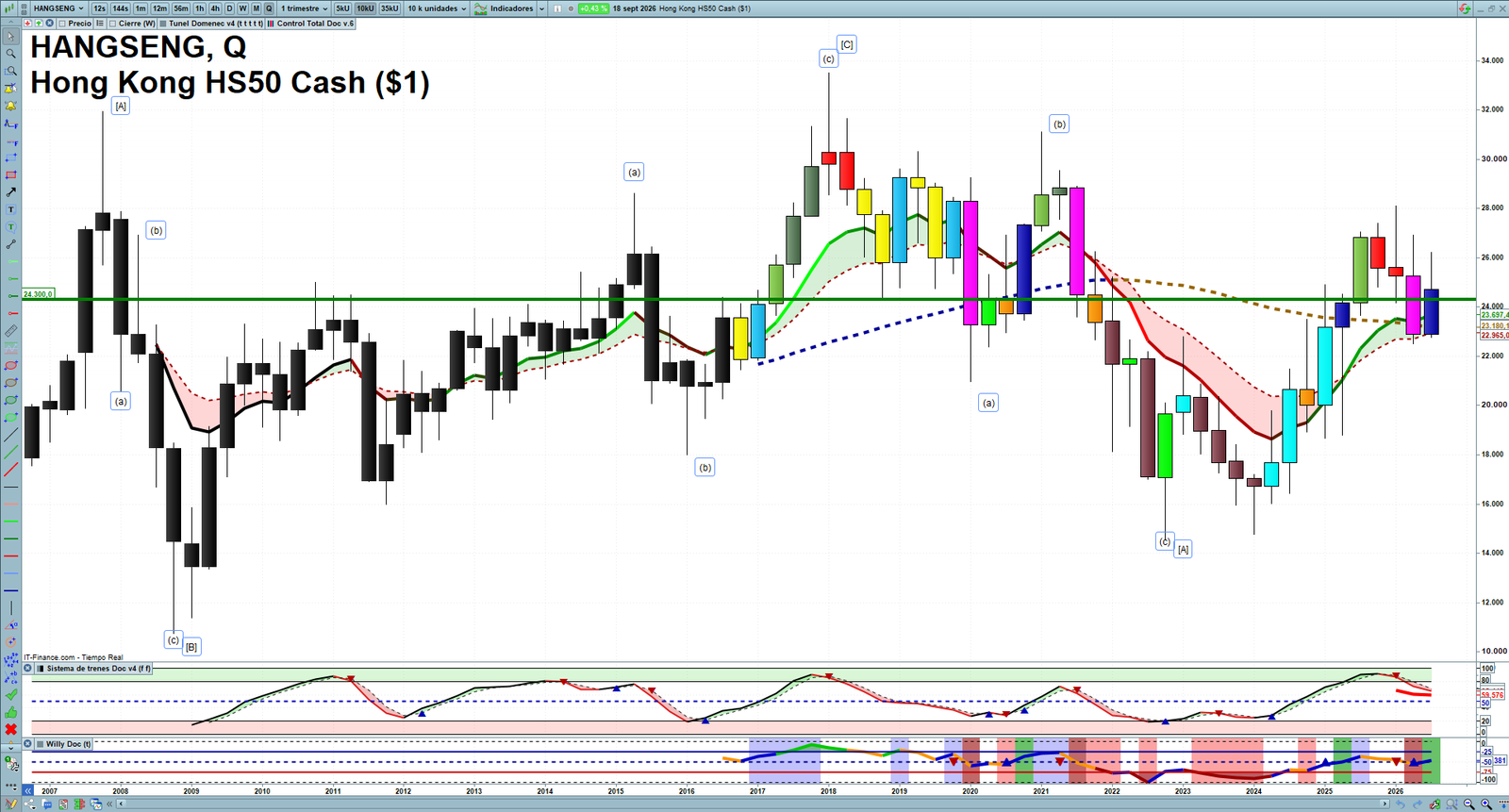The height and width of the screenshot is (812, 1509).
Task: Click the [B] wave label near 2009 low
Action: coord(191,647)
